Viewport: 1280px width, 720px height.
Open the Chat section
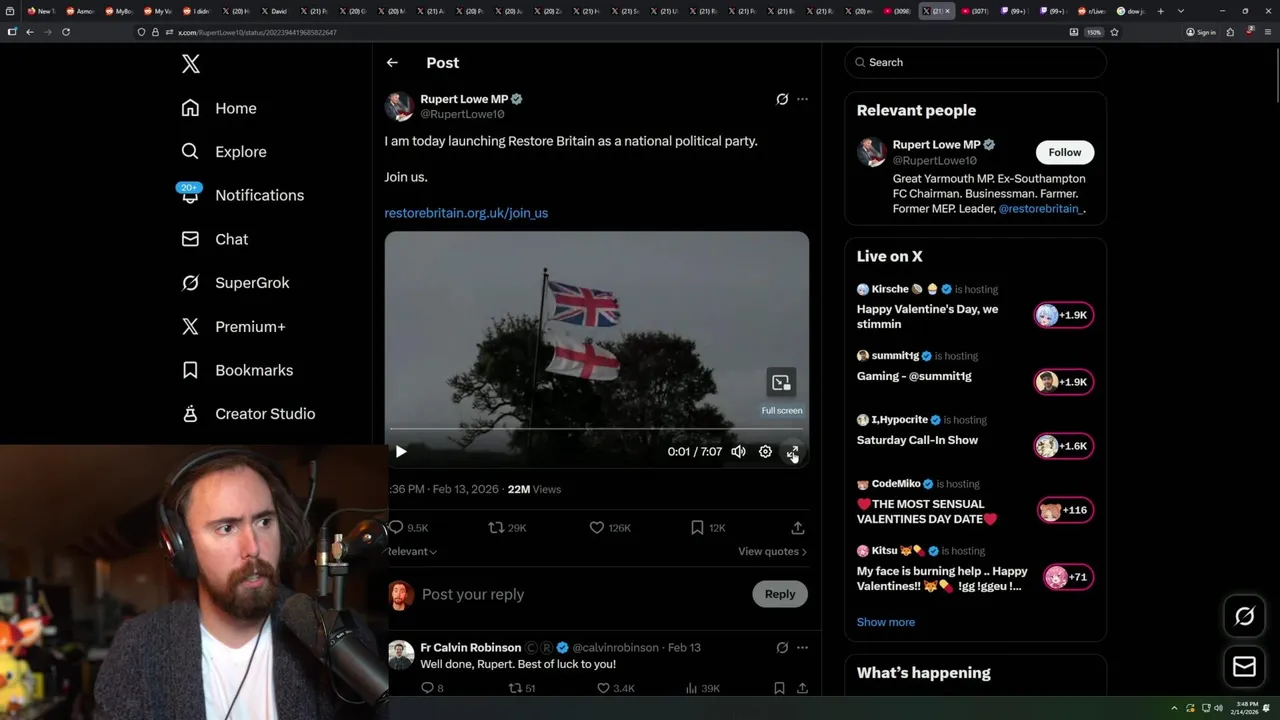(215, 239)
